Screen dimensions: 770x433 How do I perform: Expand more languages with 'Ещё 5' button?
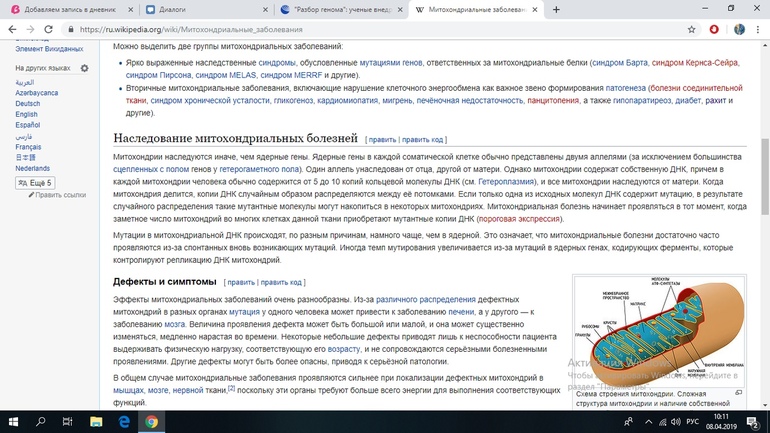(x=35, y=183)
